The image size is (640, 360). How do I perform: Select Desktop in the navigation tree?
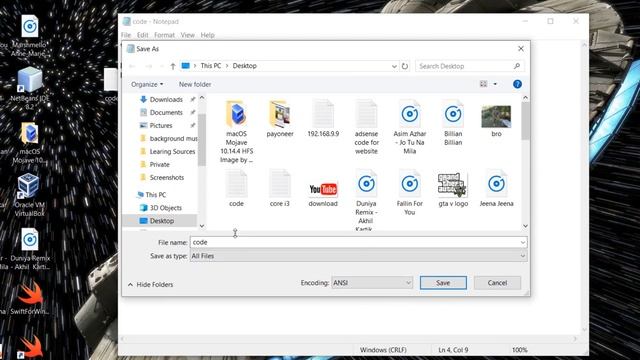(160, 221)
